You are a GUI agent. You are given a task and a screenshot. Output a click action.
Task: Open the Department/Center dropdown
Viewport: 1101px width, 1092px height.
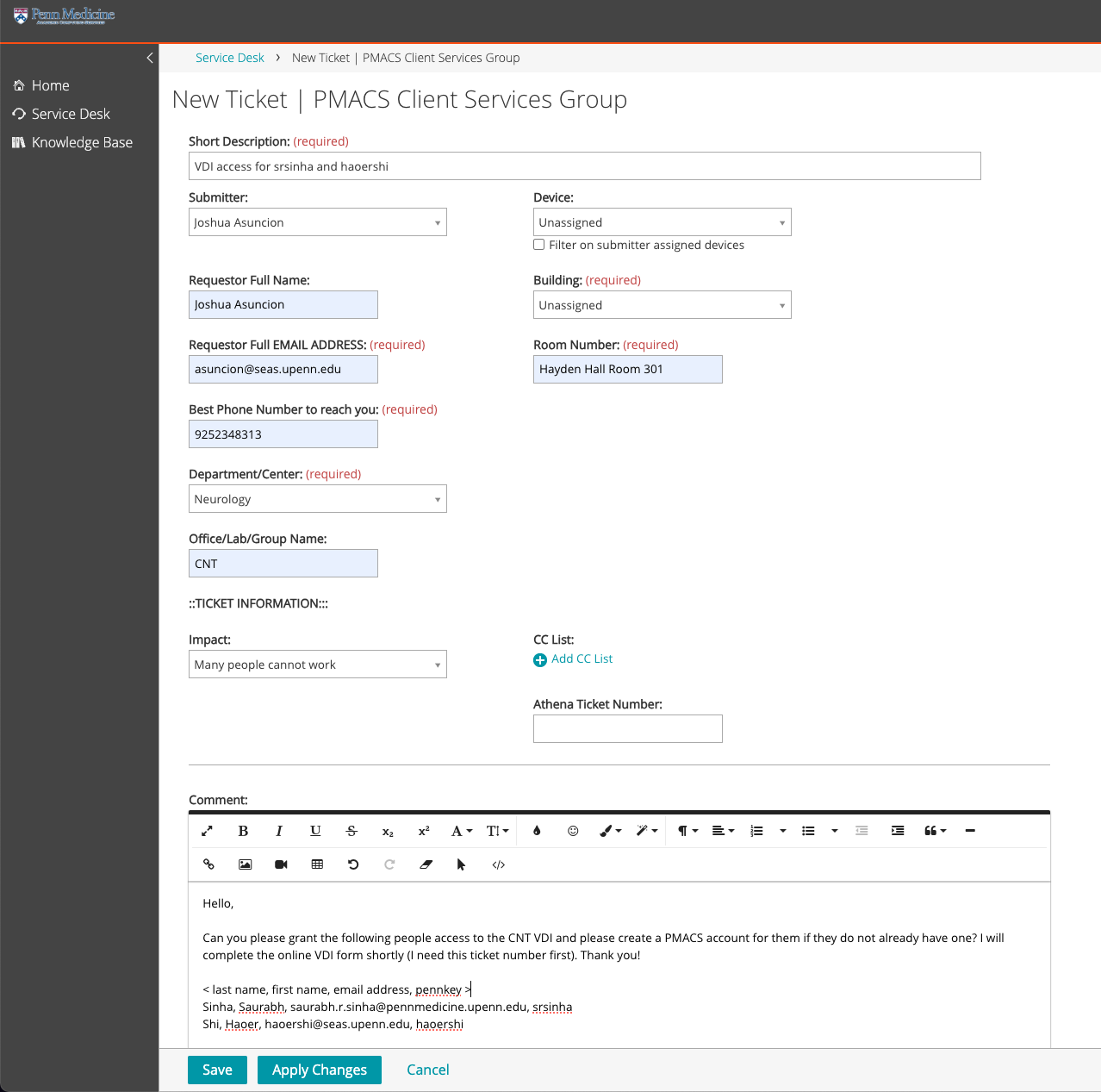318,499
